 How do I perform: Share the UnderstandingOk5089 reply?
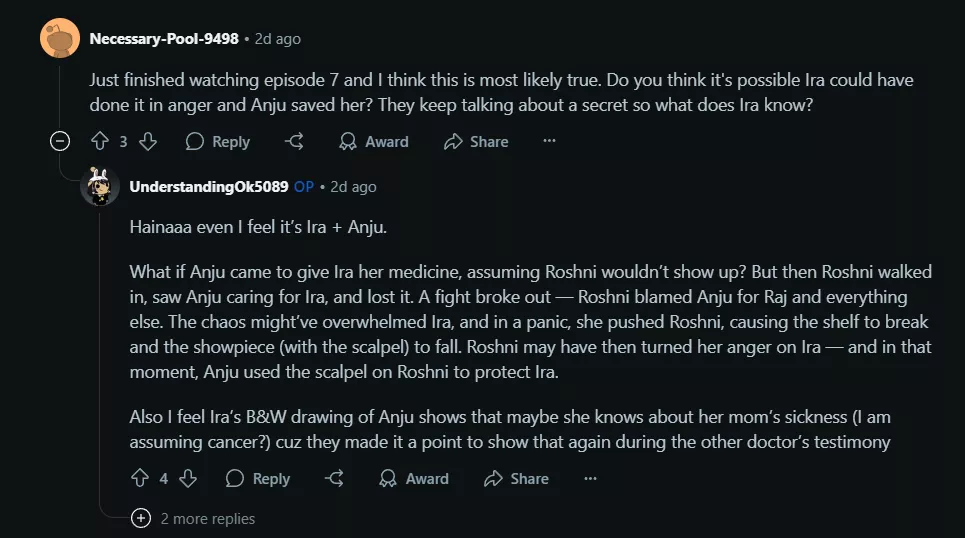[x=516, y=479]
